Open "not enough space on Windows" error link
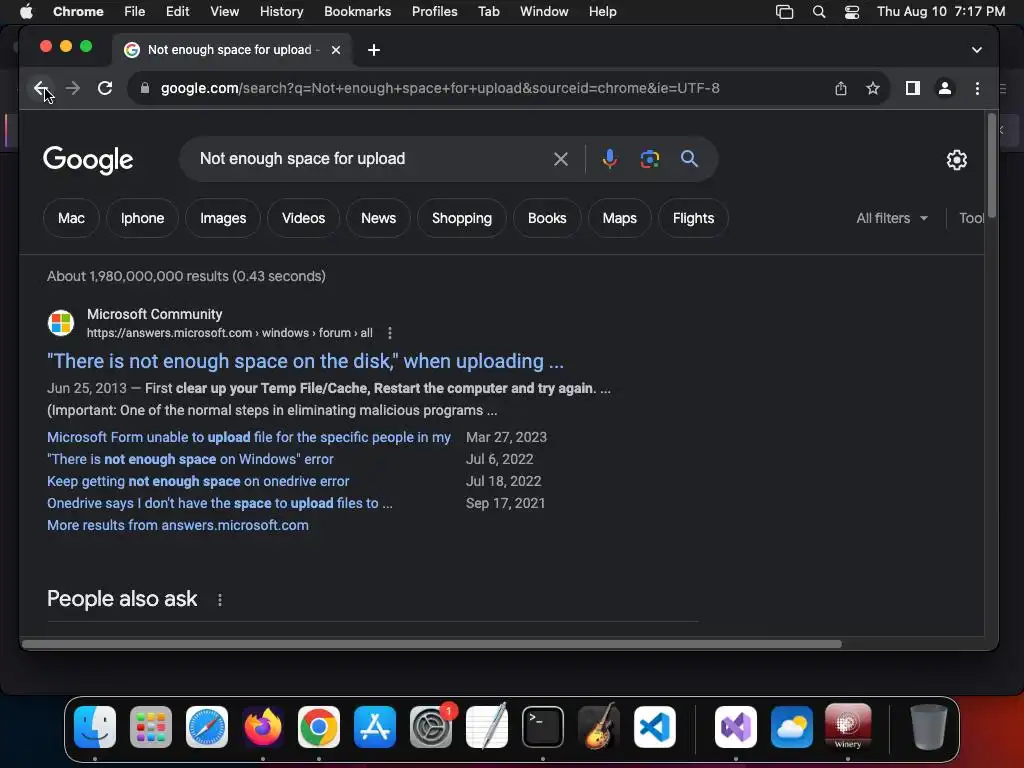 (x=190, y=459)
